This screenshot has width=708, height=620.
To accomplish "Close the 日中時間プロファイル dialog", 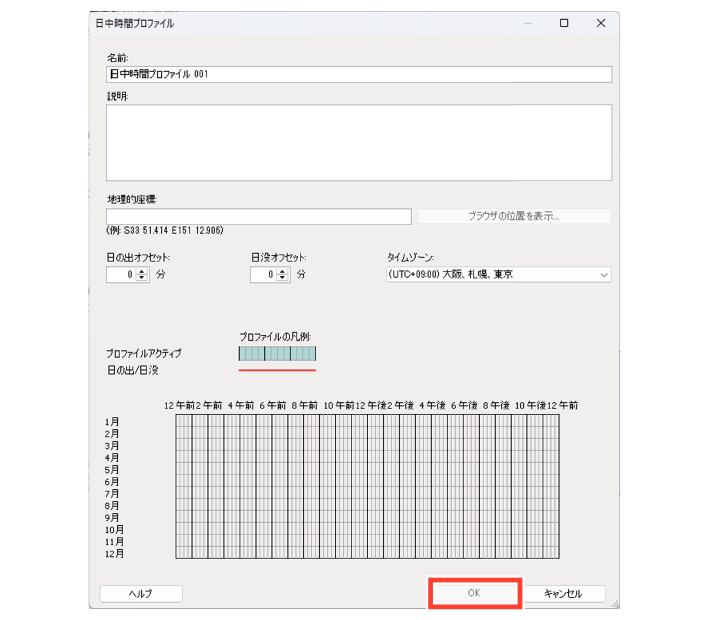I will tap(600, 23).
